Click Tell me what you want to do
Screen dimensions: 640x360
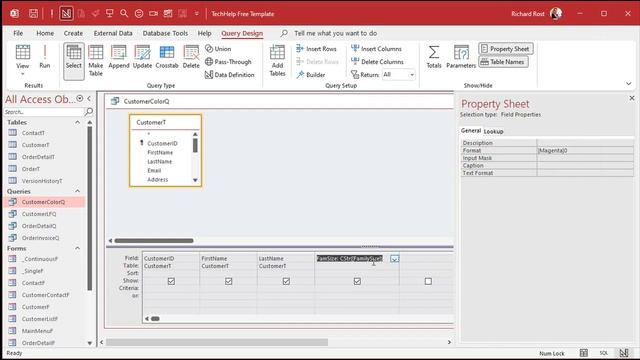click(x=336, y=33)
